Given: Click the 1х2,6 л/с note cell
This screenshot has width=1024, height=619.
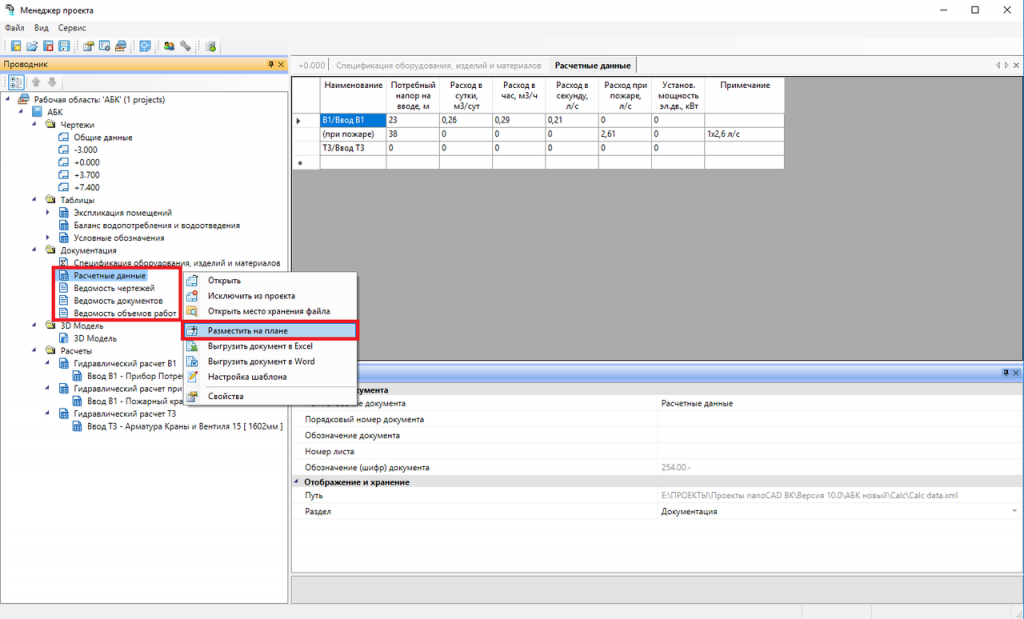Looking at the screenshot, I should 744,134.
